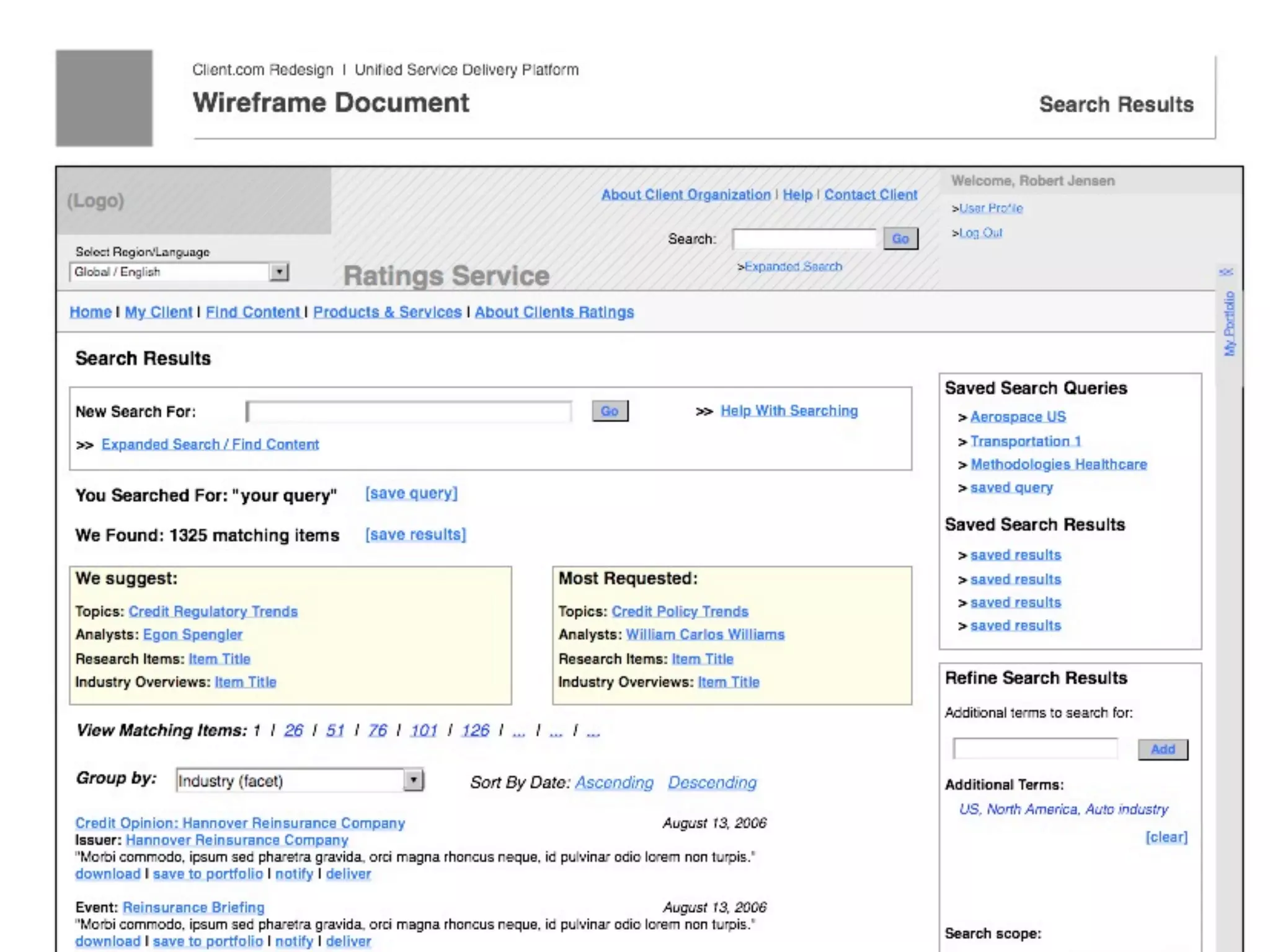Image resolution: width=1270 pixels, height=952 pixels.
Task: Sort results by date Descending
Action: click(712, 782)
